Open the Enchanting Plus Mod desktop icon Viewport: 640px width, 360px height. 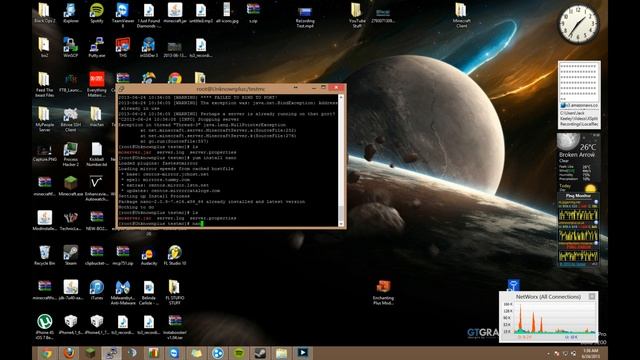pos(383,292)
